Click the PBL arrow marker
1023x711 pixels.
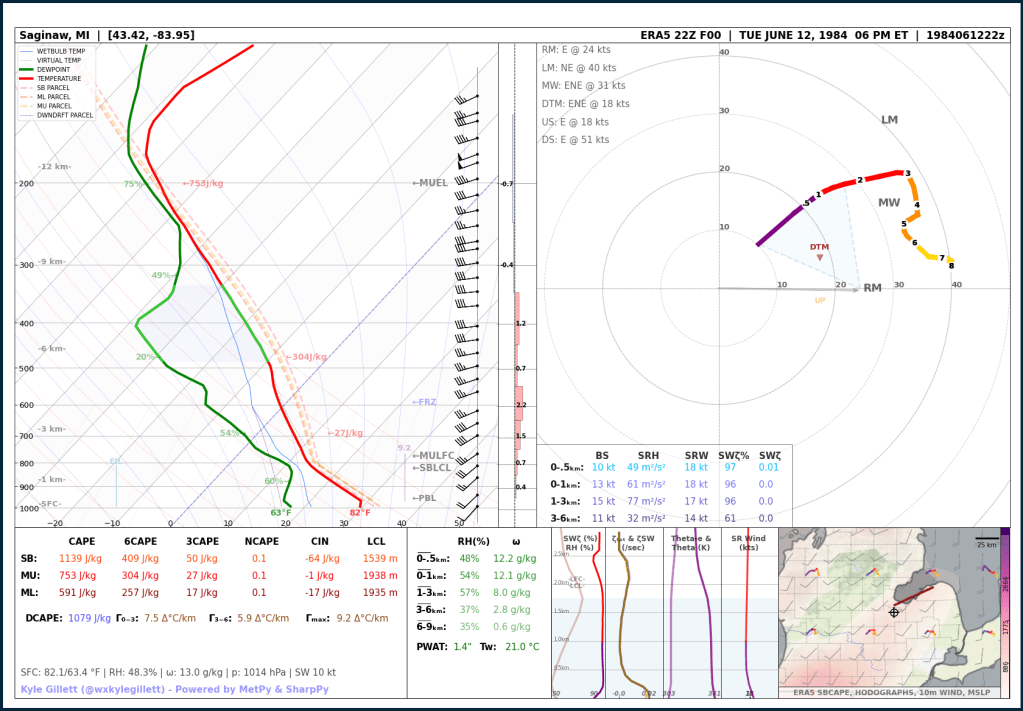(424, 497)
